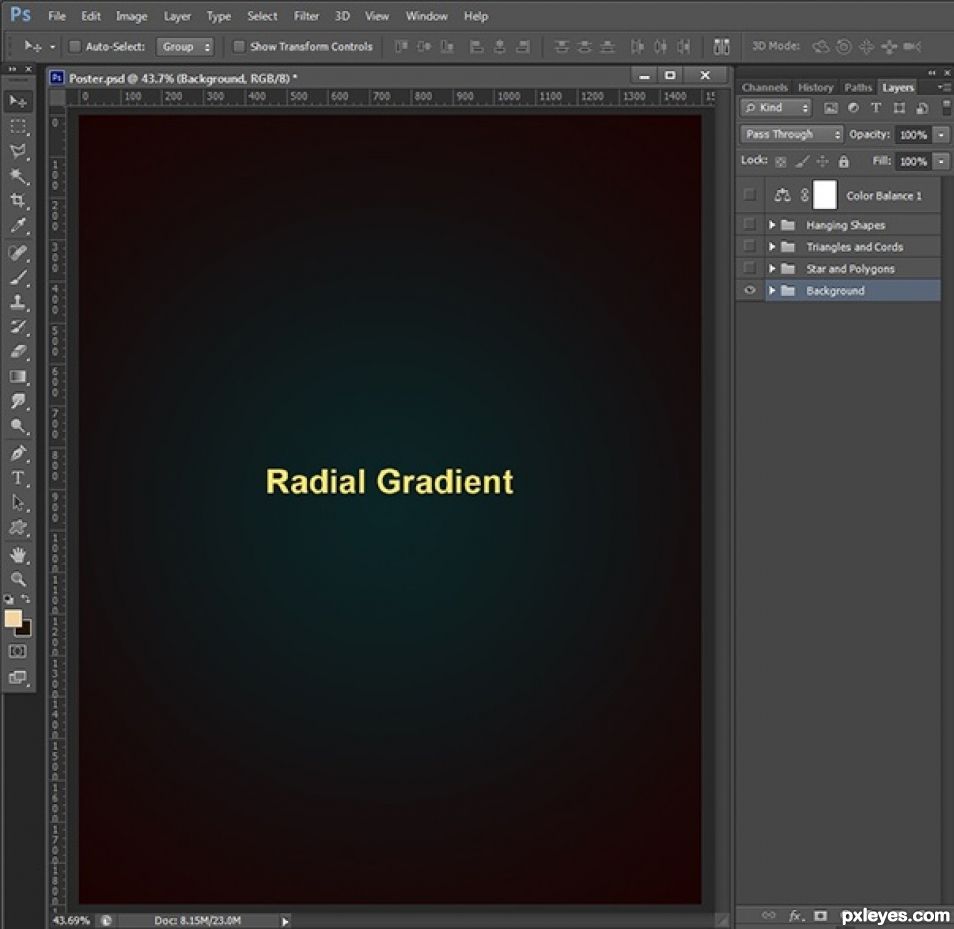This screenshot has height=929, width=954.
Task: Open the Opacity slider arrow
Action: 941,134
